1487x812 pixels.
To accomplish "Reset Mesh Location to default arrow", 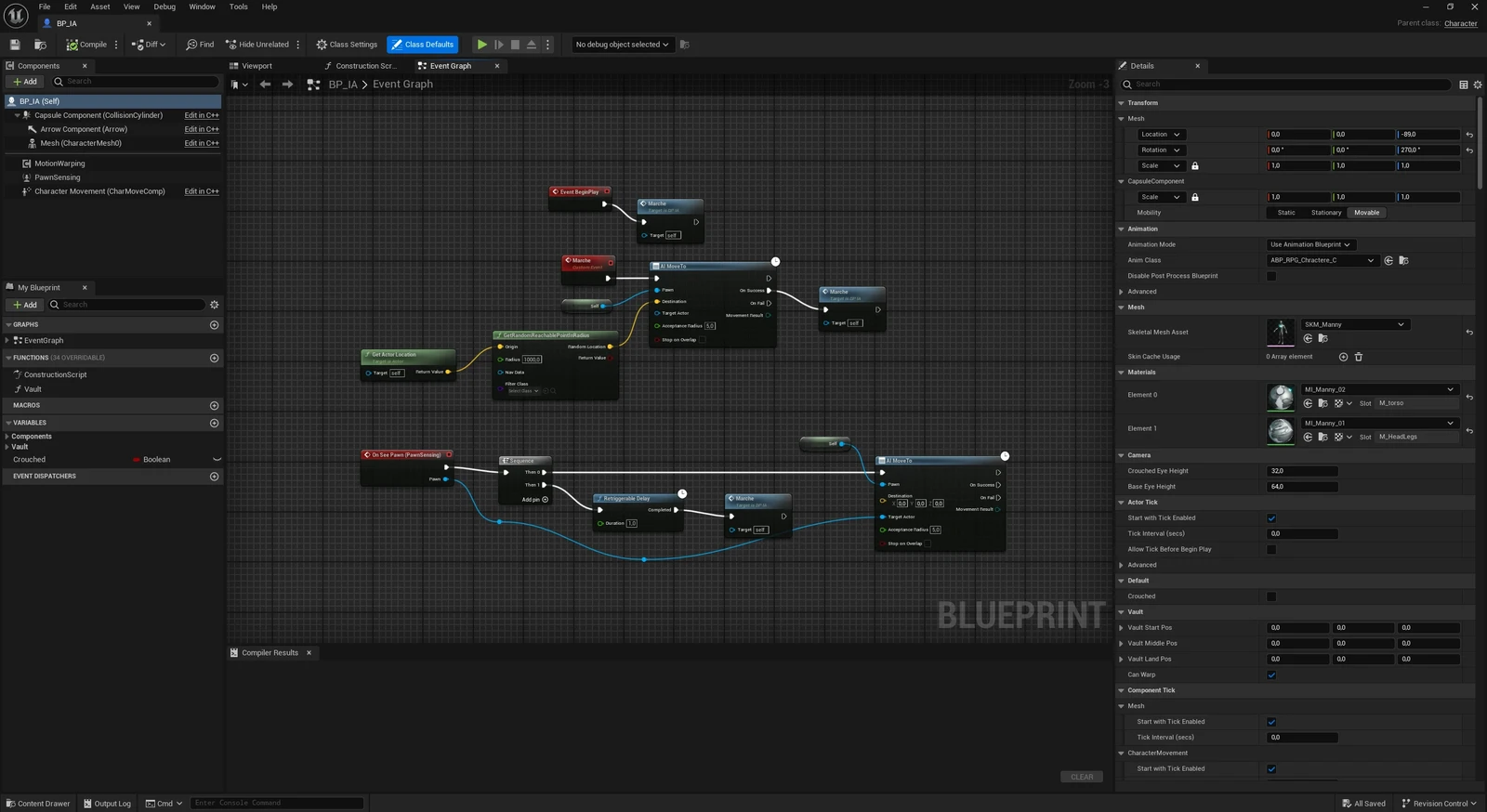I will coord(1469,135).
